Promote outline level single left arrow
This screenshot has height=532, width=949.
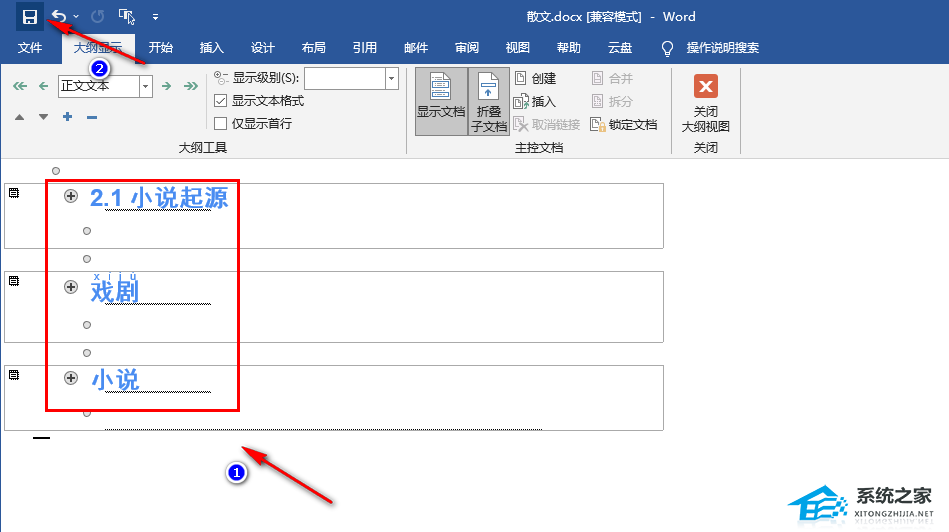(x=43, y=86)
